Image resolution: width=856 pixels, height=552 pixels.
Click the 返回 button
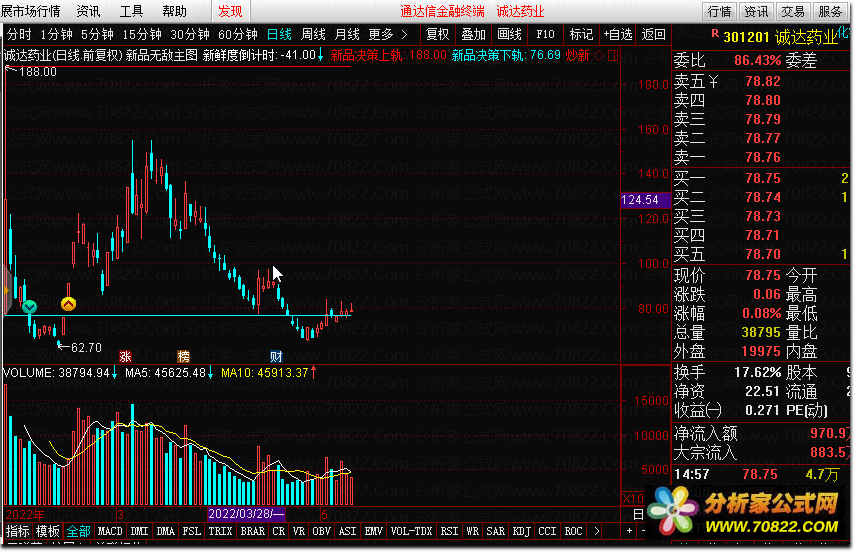tap(653, 34)
